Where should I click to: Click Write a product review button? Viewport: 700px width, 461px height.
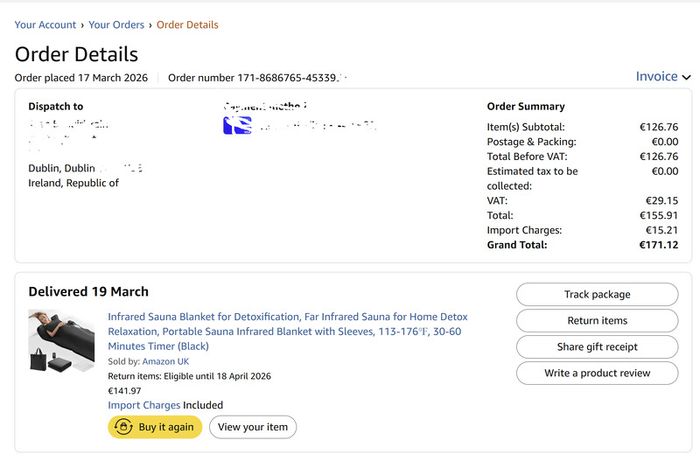pos(597,373)
